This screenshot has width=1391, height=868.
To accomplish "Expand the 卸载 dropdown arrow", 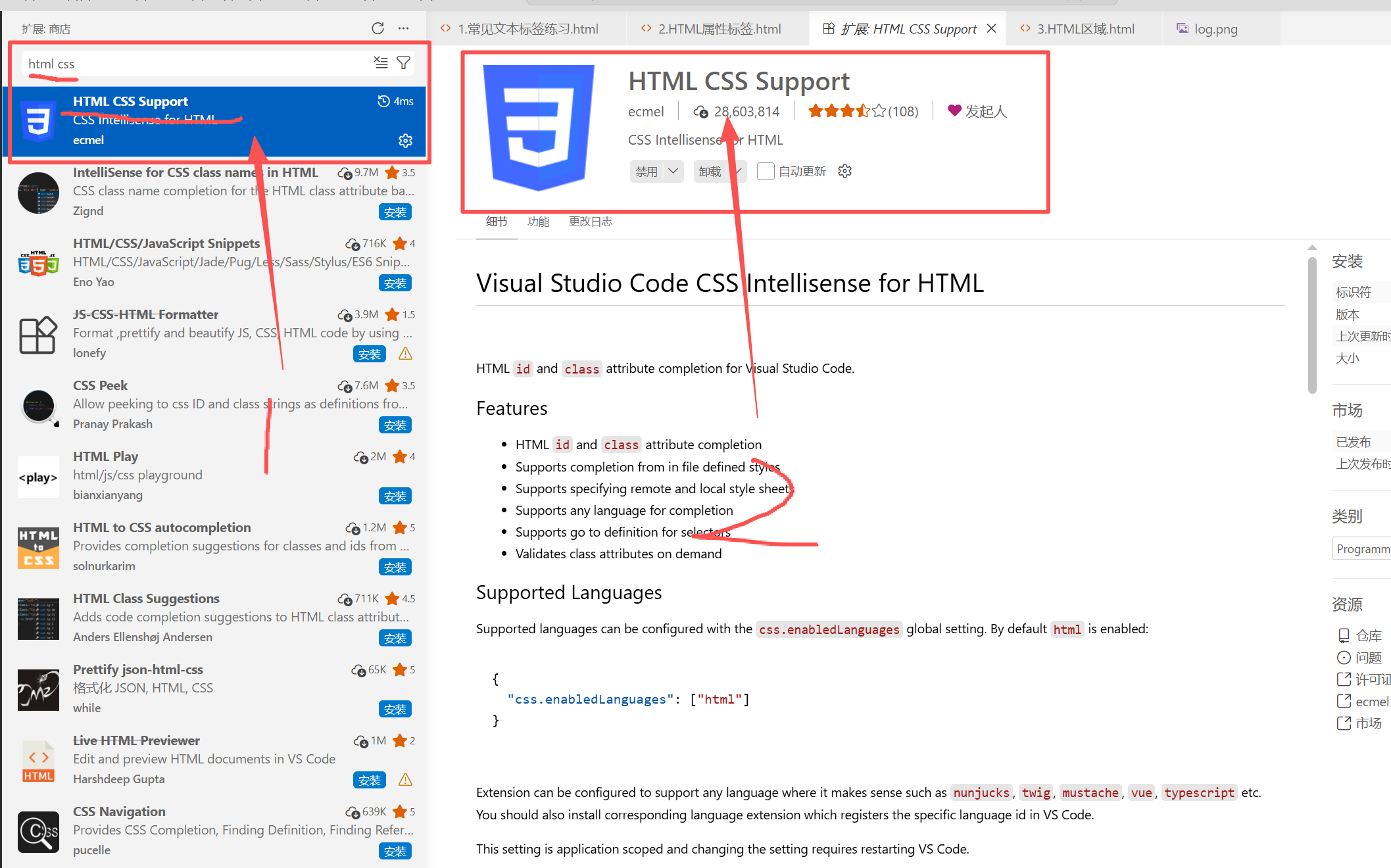I will pyautogui.click(x=739, y=172).
